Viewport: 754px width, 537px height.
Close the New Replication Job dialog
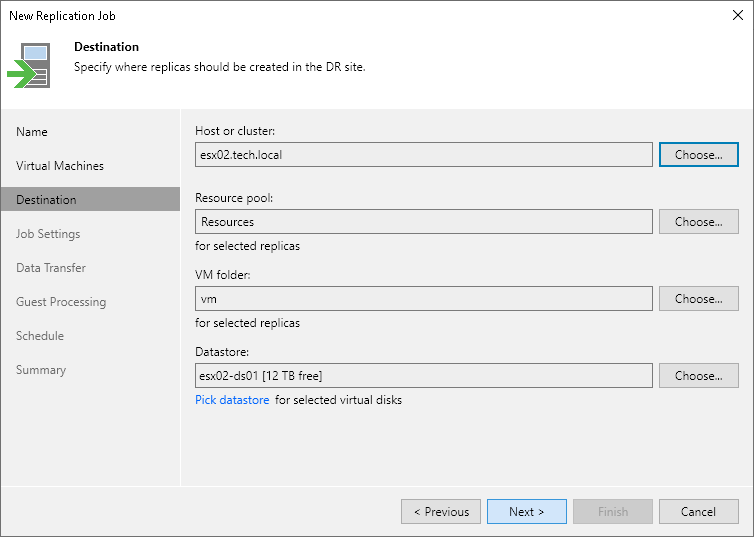point(735,16)
